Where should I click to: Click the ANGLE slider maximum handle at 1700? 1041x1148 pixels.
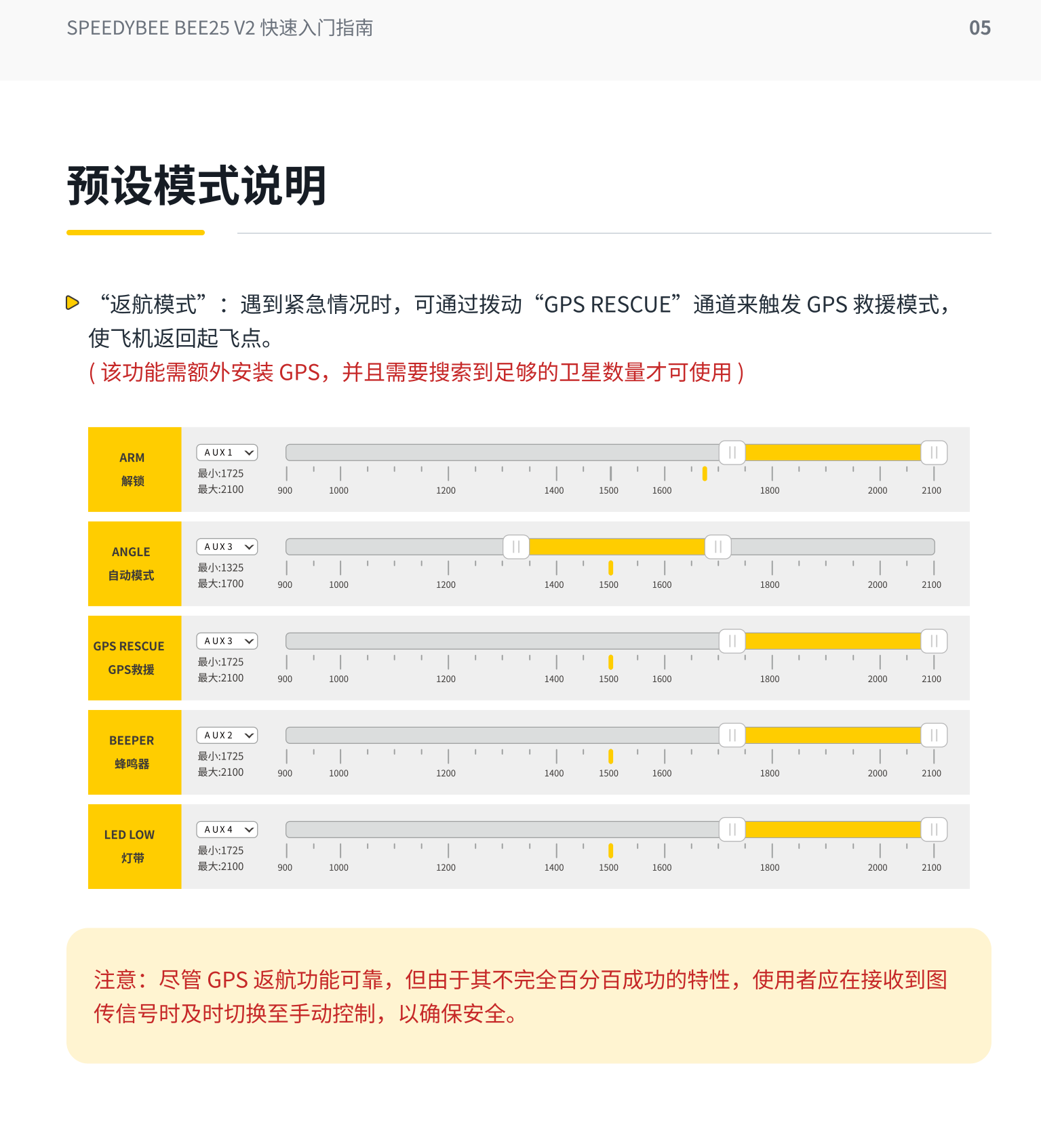(718, 547)
